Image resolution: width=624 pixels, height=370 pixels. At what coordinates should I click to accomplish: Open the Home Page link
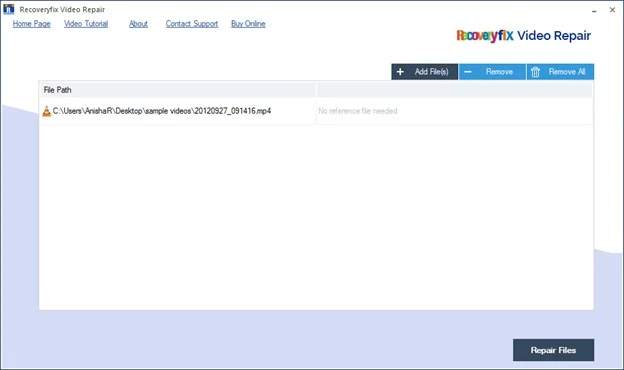[x=31, y=24]
